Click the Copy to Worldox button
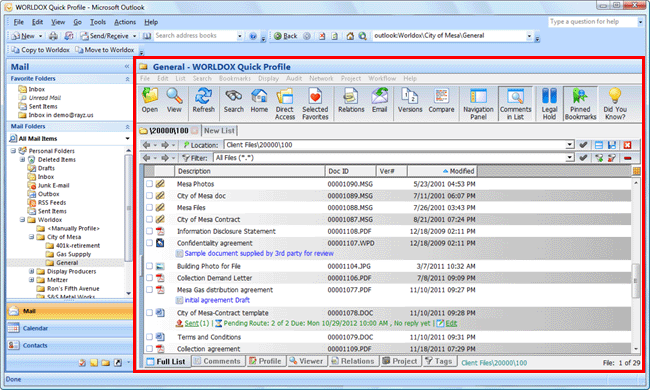Viewport: 650px width, 390px height. click(x=40, y=50)
